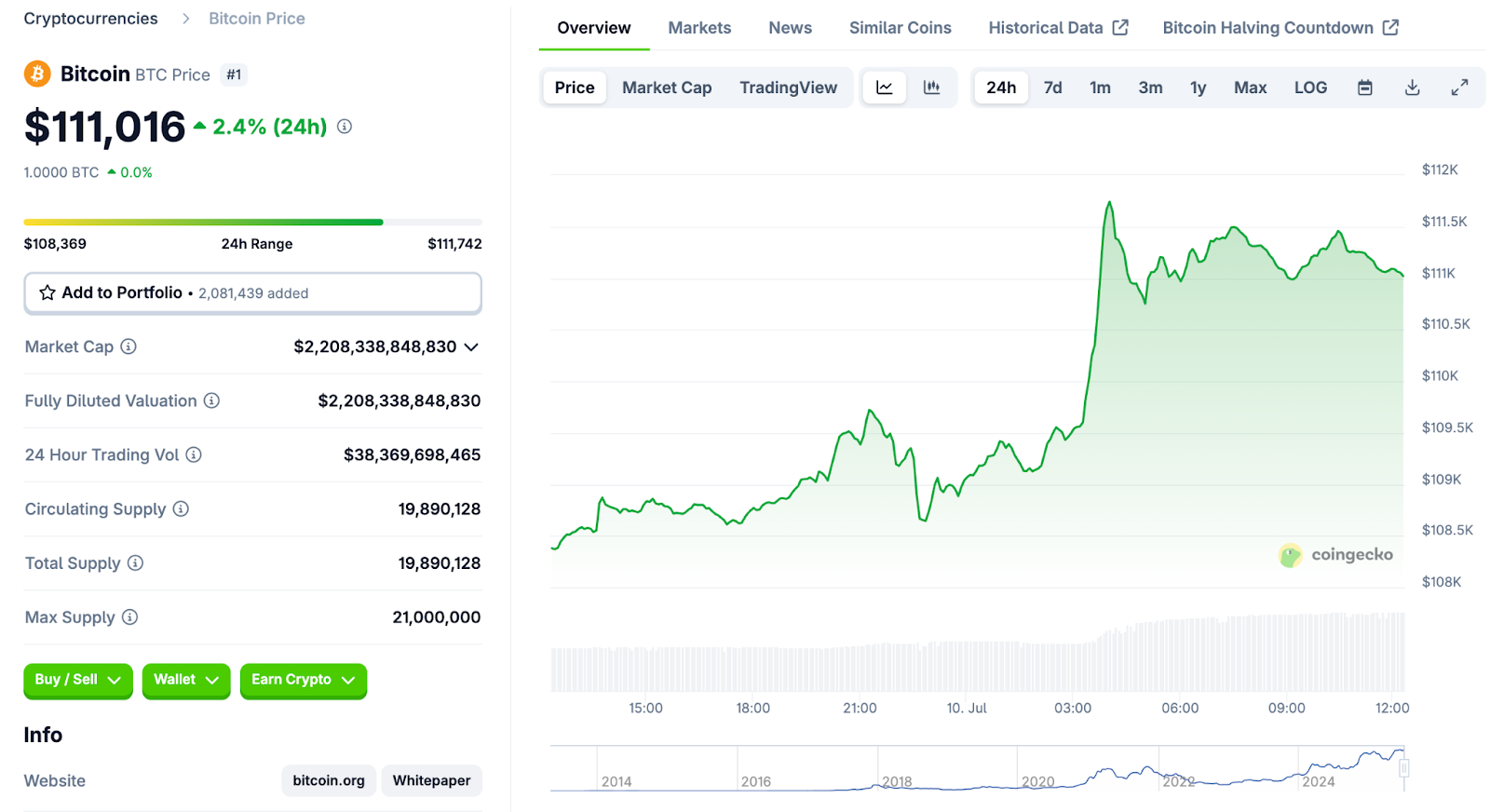Open the Bitcoin Halving Countdown tab
The height and width of the screenshot is (812, 1490).
click(1280, 28)
